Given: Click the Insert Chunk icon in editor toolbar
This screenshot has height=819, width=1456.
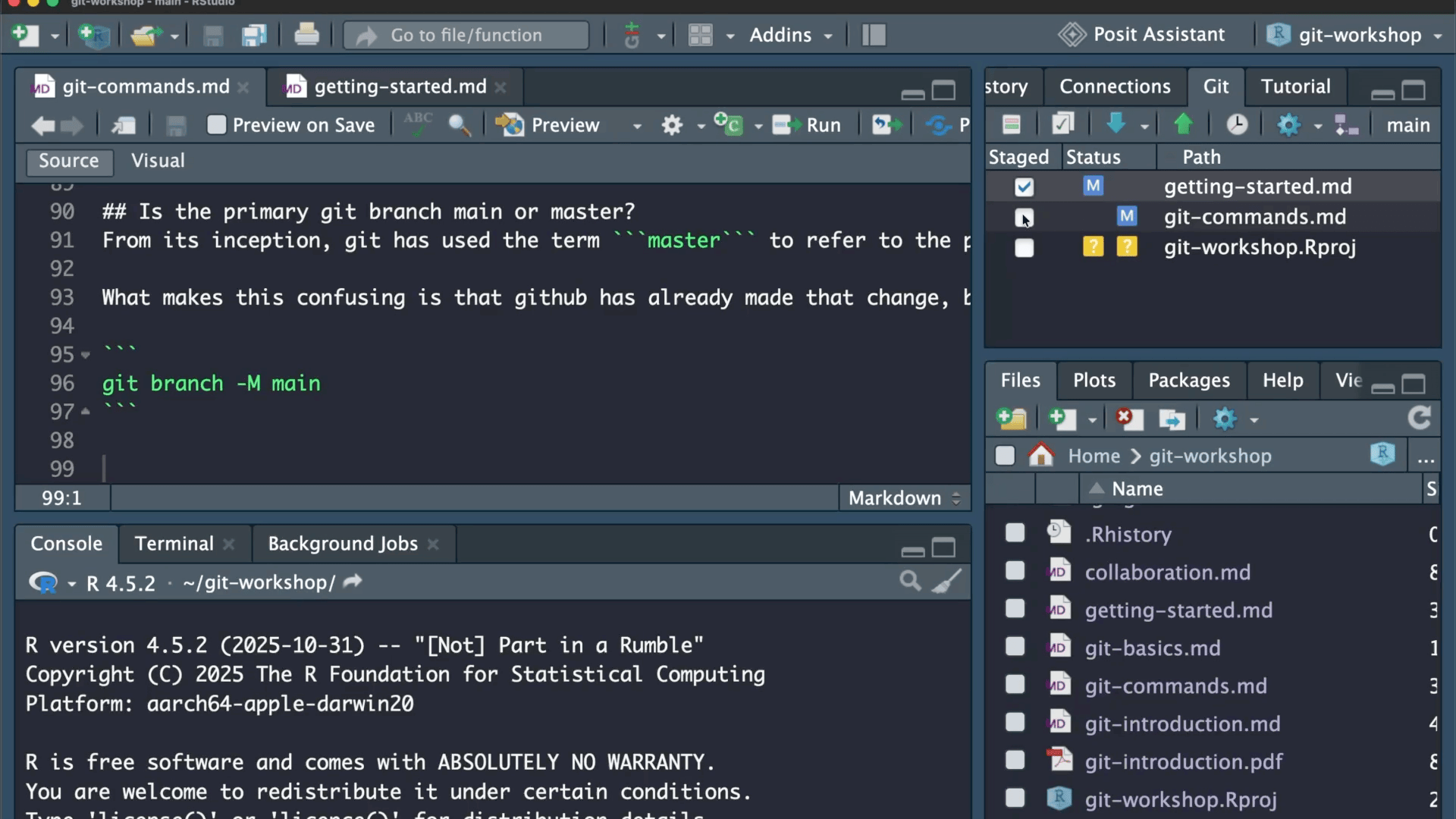Looking at the screenshot, I should pos(729,124).
